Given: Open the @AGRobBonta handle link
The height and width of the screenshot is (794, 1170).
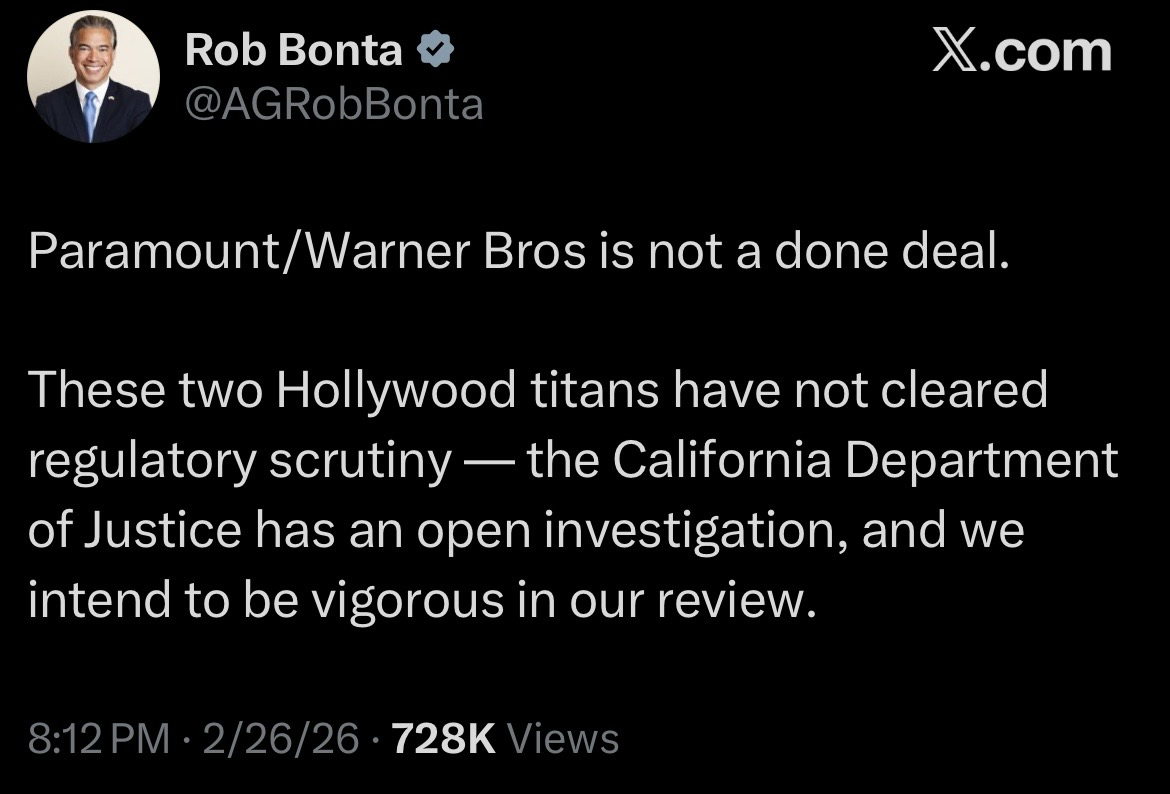Looking at the screenshot, I should 334,103.
